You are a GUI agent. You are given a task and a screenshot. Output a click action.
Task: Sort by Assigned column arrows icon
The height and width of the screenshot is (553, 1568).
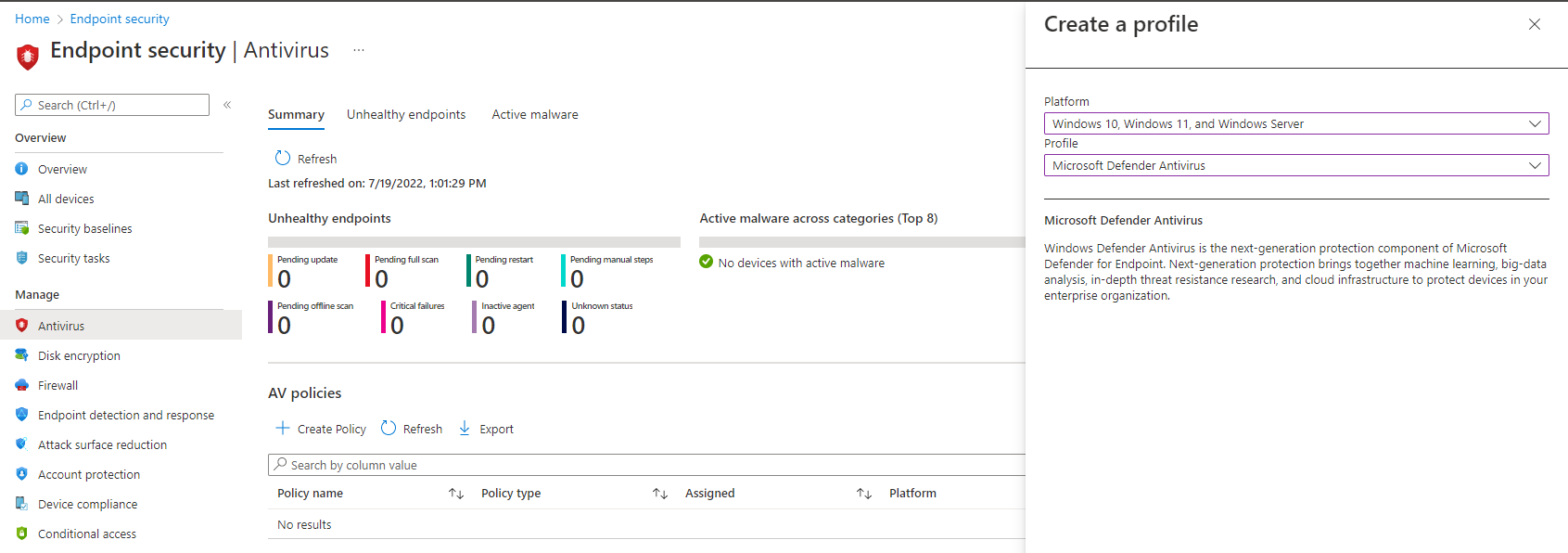(864, 494)
